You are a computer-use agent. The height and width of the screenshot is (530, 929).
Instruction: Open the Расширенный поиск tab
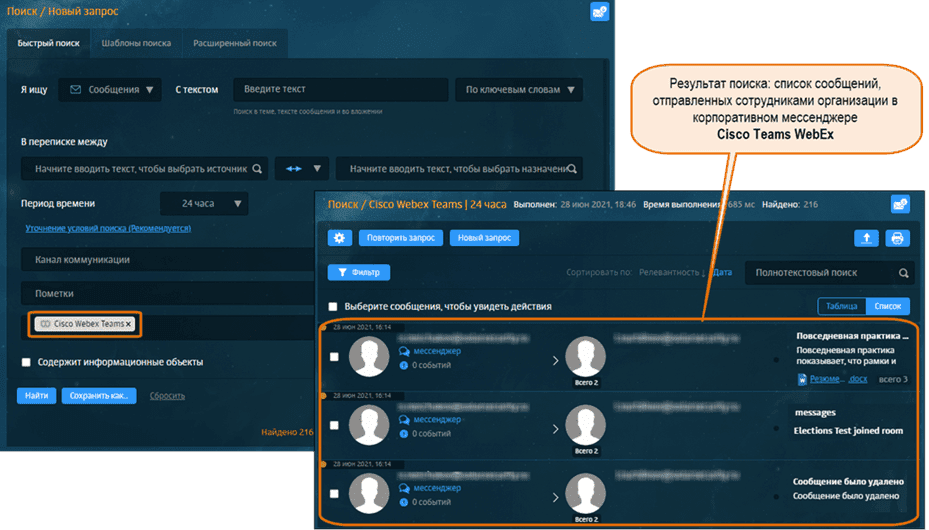click(236, 43)
